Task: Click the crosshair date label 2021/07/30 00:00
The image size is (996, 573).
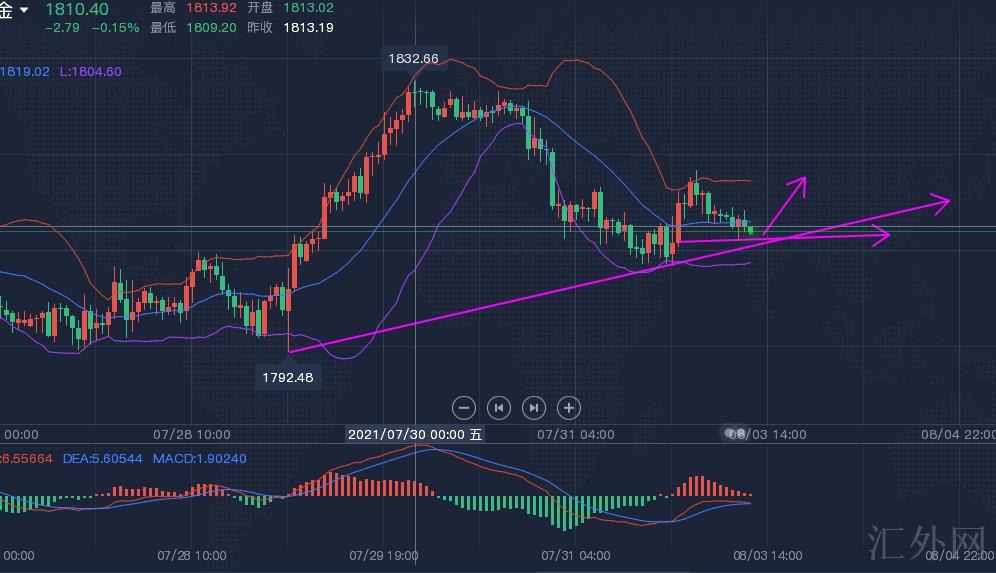Action: [414, 435]
